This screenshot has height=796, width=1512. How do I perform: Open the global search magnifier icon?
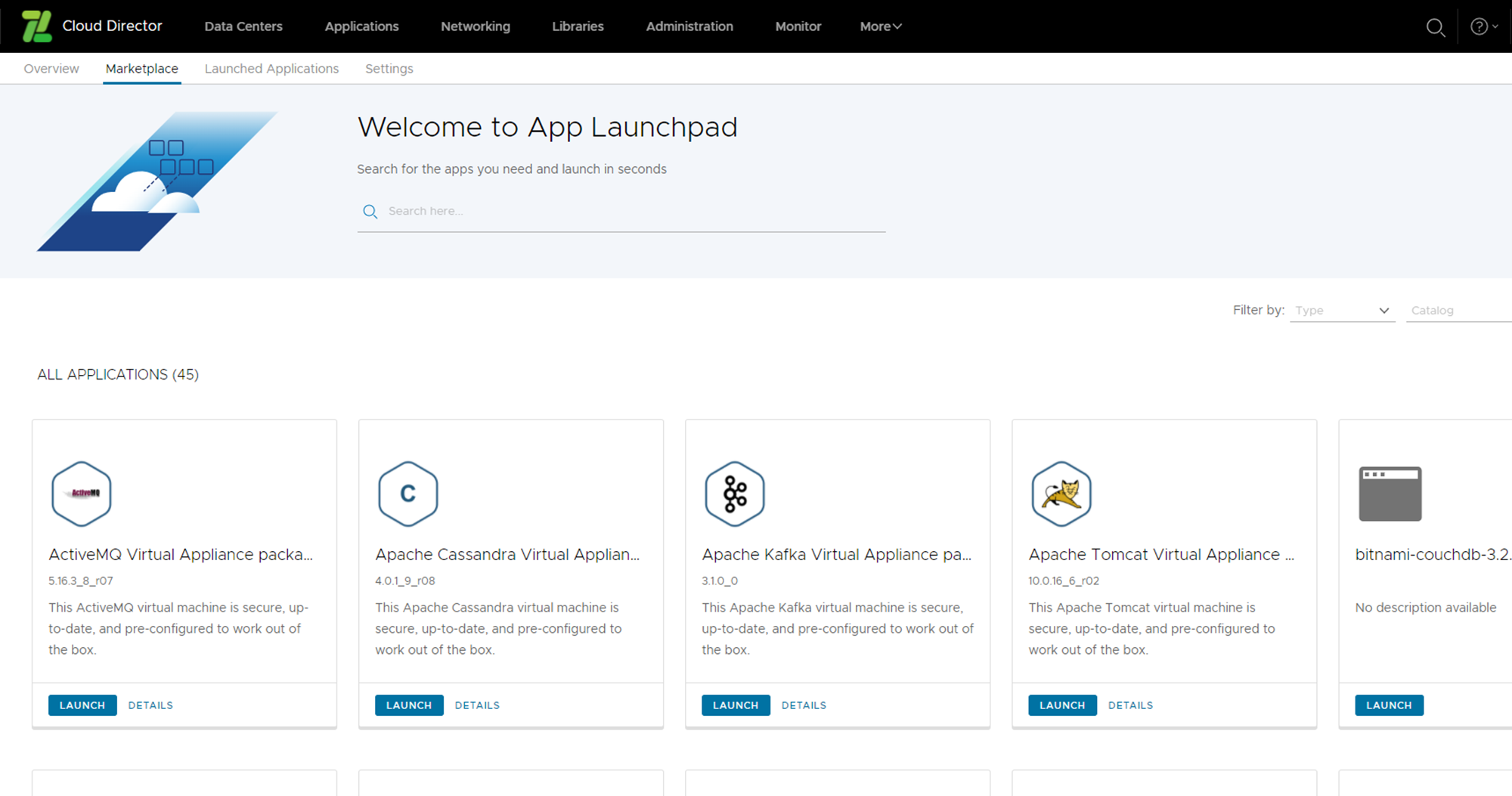[x=1435, y=27]
